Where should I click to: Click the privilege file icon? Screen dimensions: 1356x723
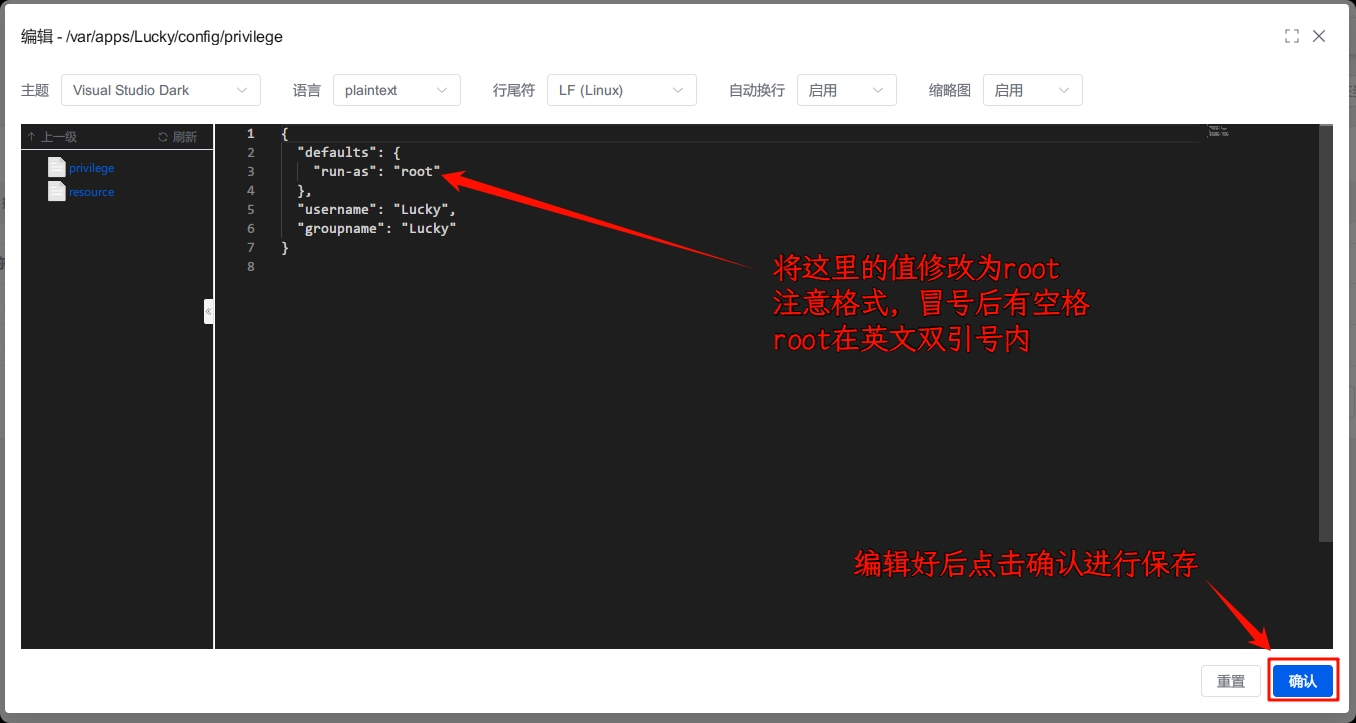coord(57,167)
